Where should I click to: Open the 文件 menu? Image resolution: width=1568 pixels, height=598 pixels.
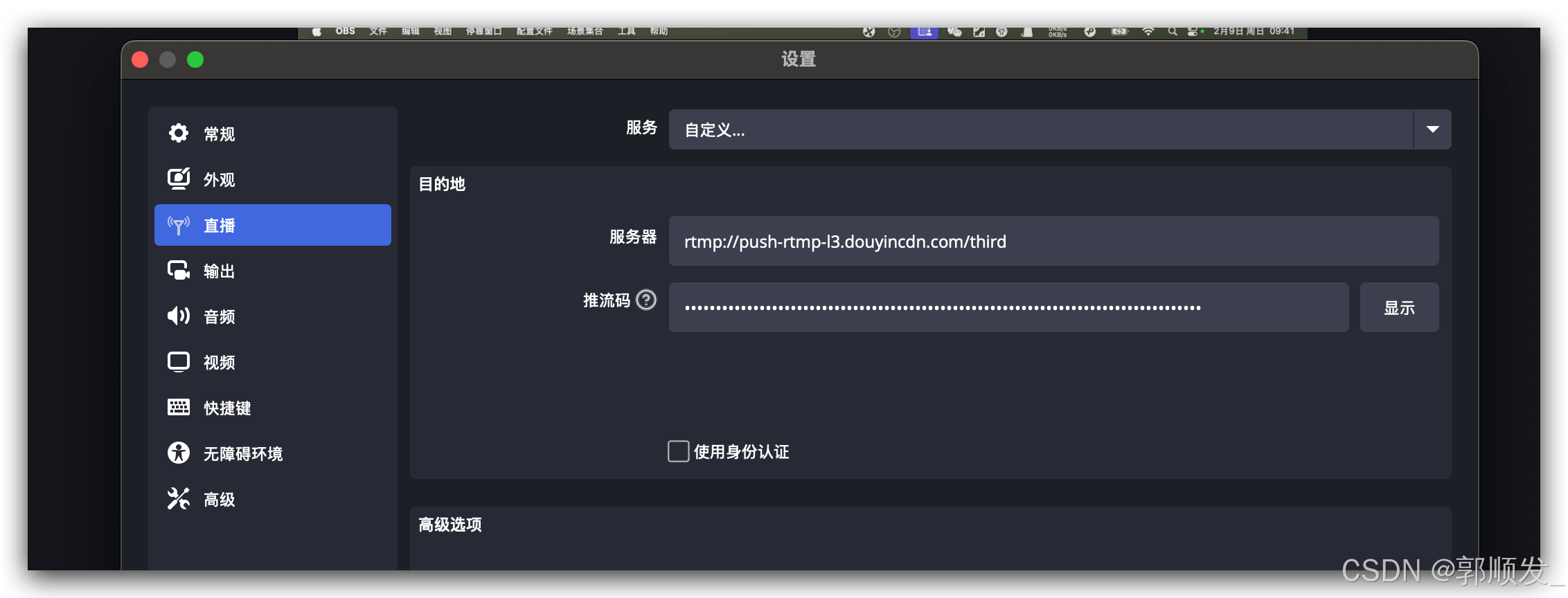378,31
